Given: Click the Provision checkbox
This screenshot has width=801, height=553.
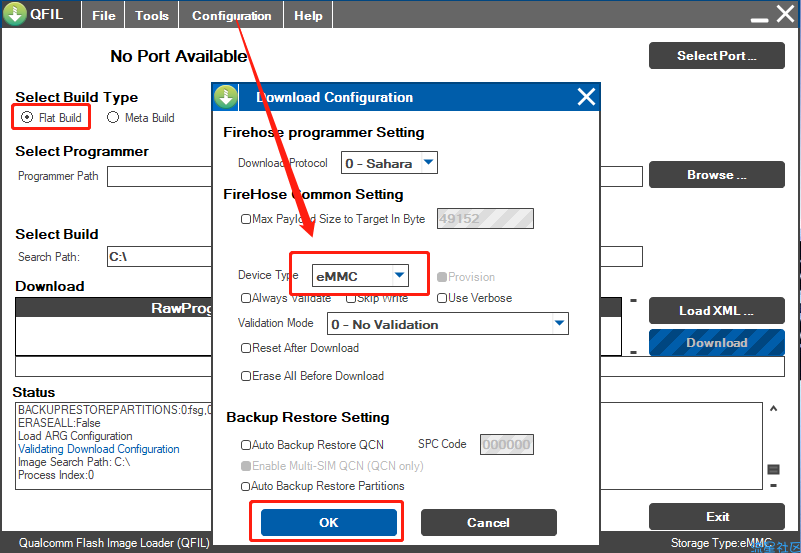Looking at the screenshot, I should pyautogui.click(x=442, y=277).
